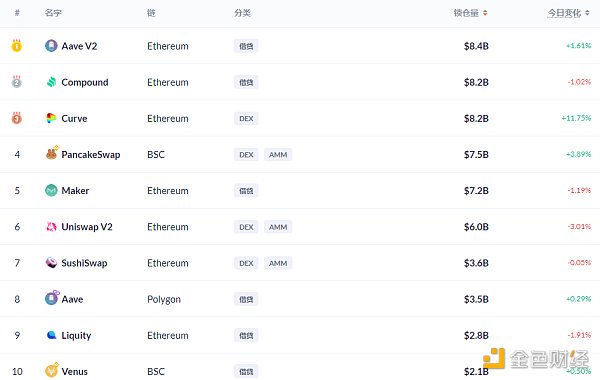The height and width of the screenshot is (380, 600).
Task: Click the name column header
Action: coord(53,13)
